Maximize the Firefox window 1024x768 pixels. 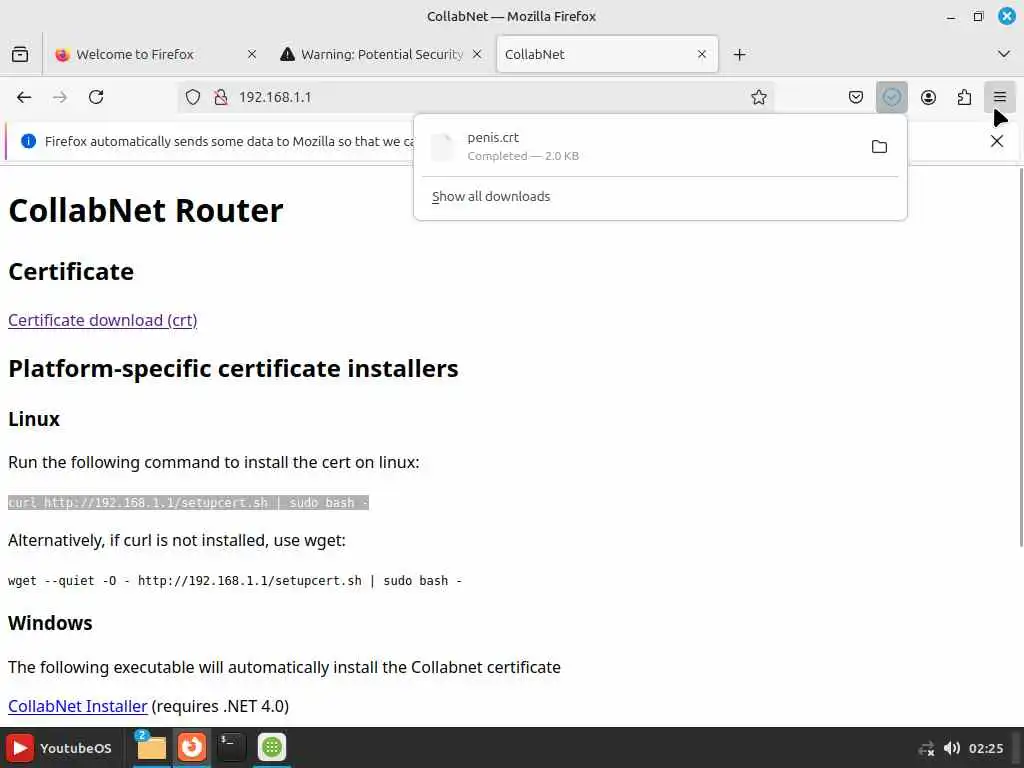(x=978, y=16)
